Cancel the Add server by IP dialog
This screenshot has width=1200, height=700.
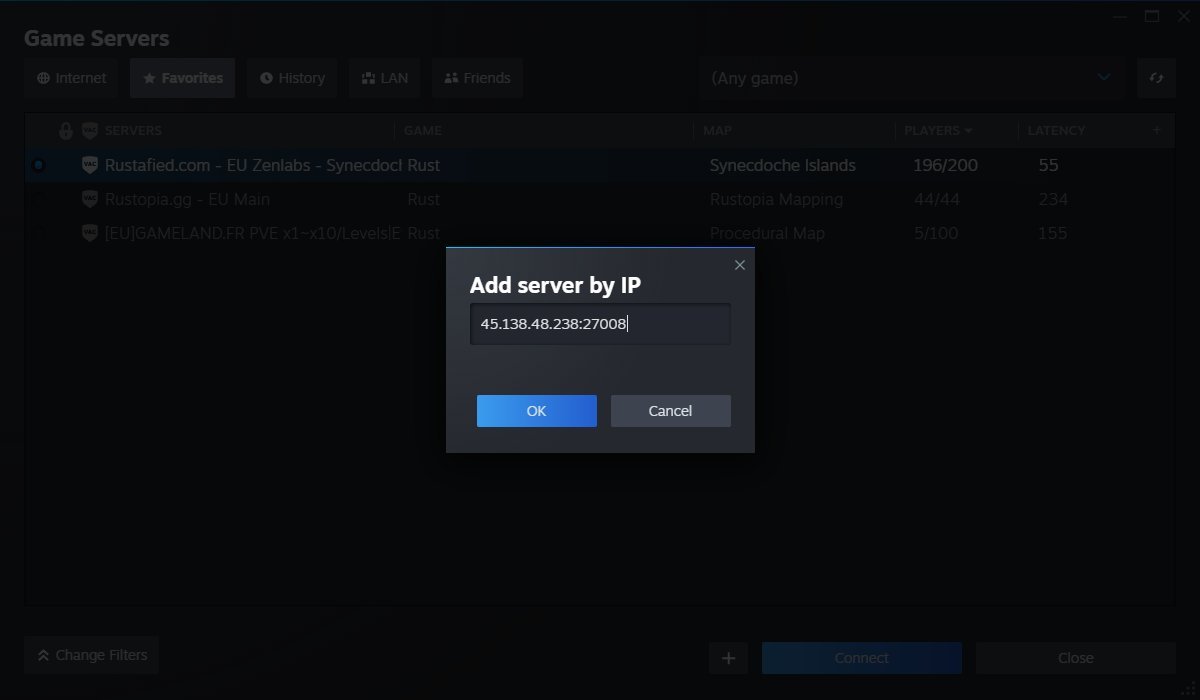670,411
